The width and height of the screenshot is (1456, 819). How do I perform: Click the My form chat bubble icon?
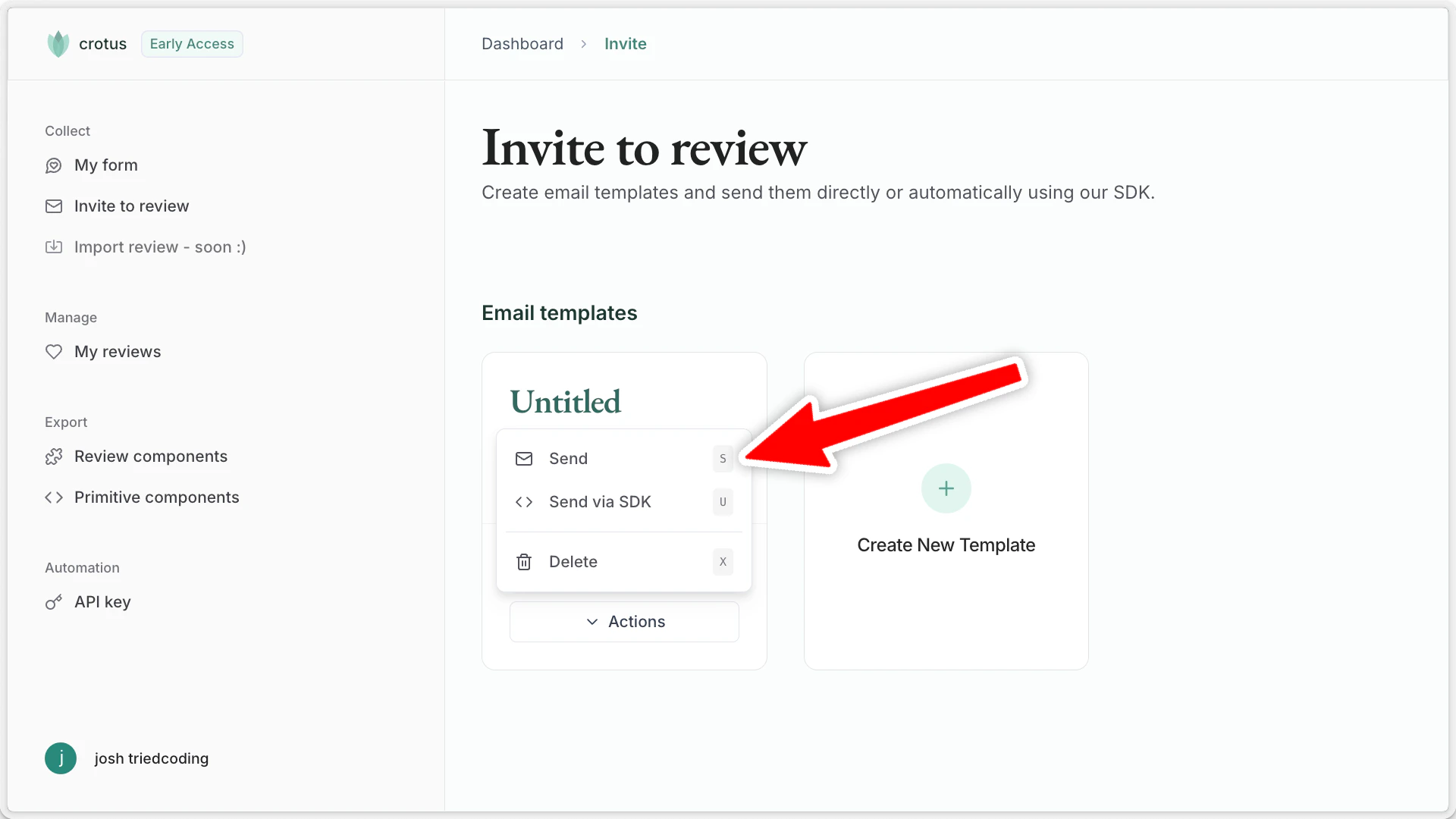point(54,165)
